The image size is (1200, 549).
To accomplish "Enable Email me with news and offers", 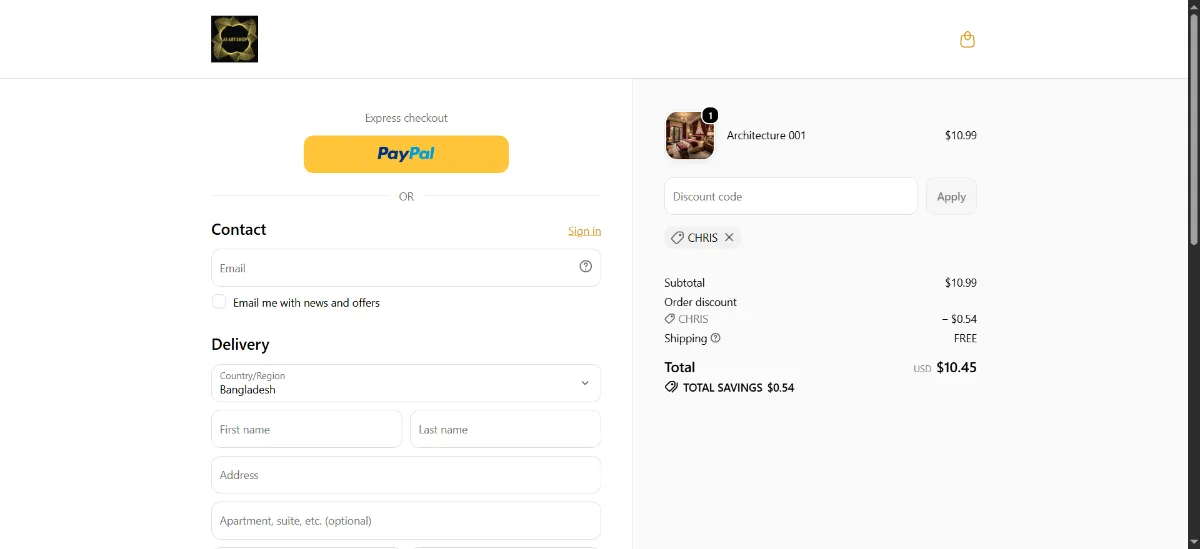I will point(219,302).
